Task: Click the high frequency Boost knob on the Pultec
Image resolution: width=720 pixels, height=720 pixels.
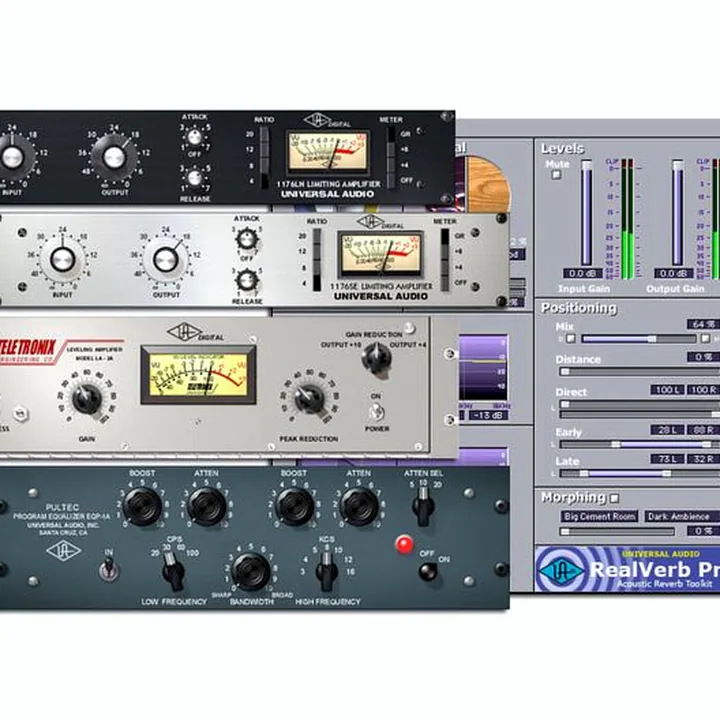Action: (x=294, y=506)
